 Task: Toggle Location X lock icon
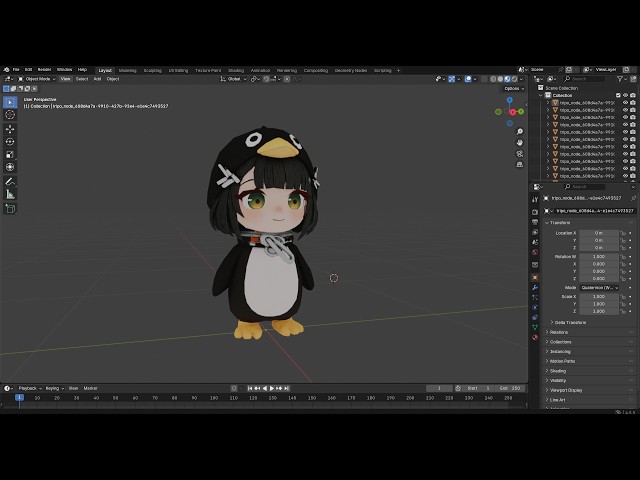click(623, 233)
